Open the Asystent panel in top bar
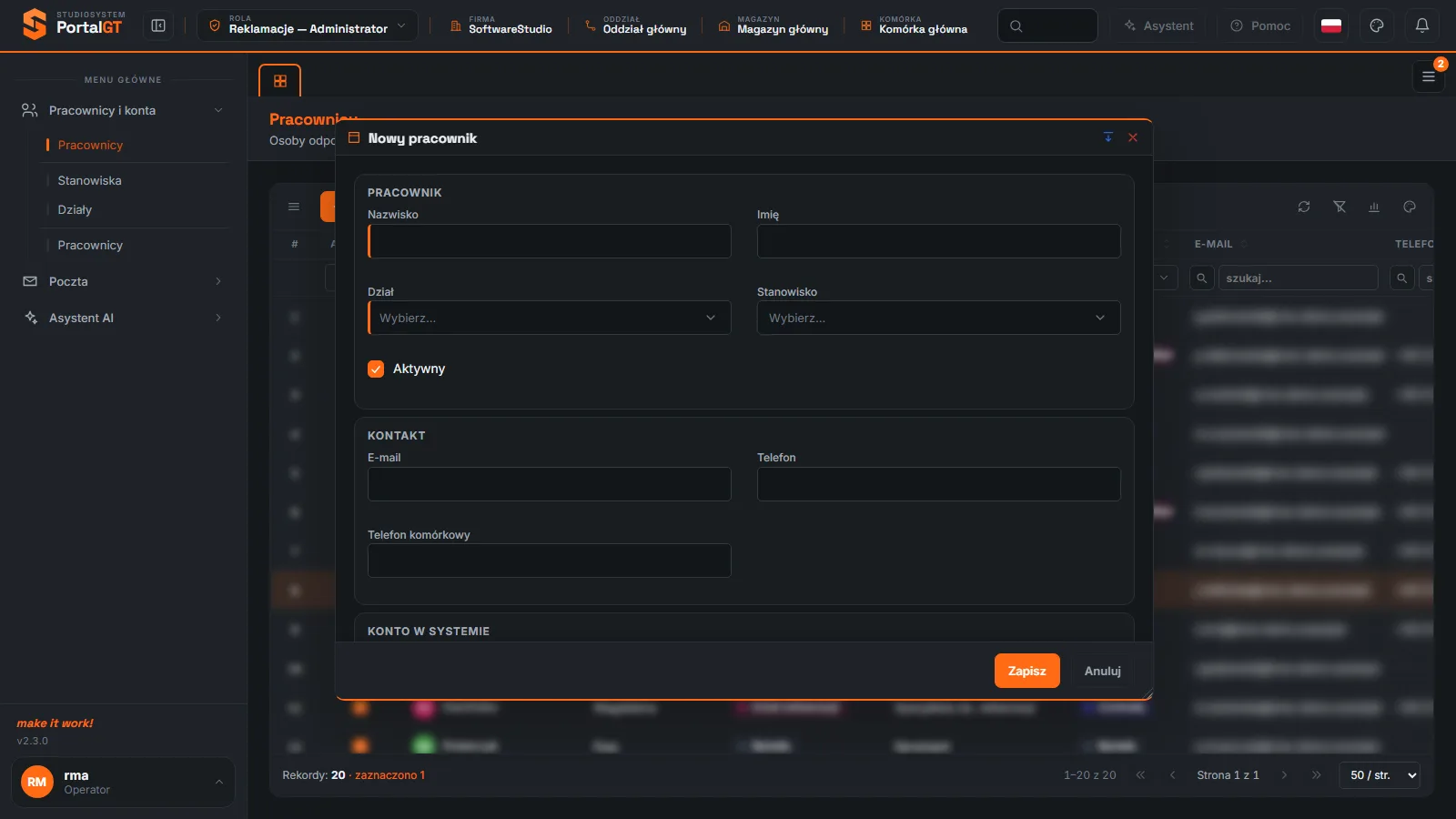1456x819 pixels. (x=1158, y=25)
